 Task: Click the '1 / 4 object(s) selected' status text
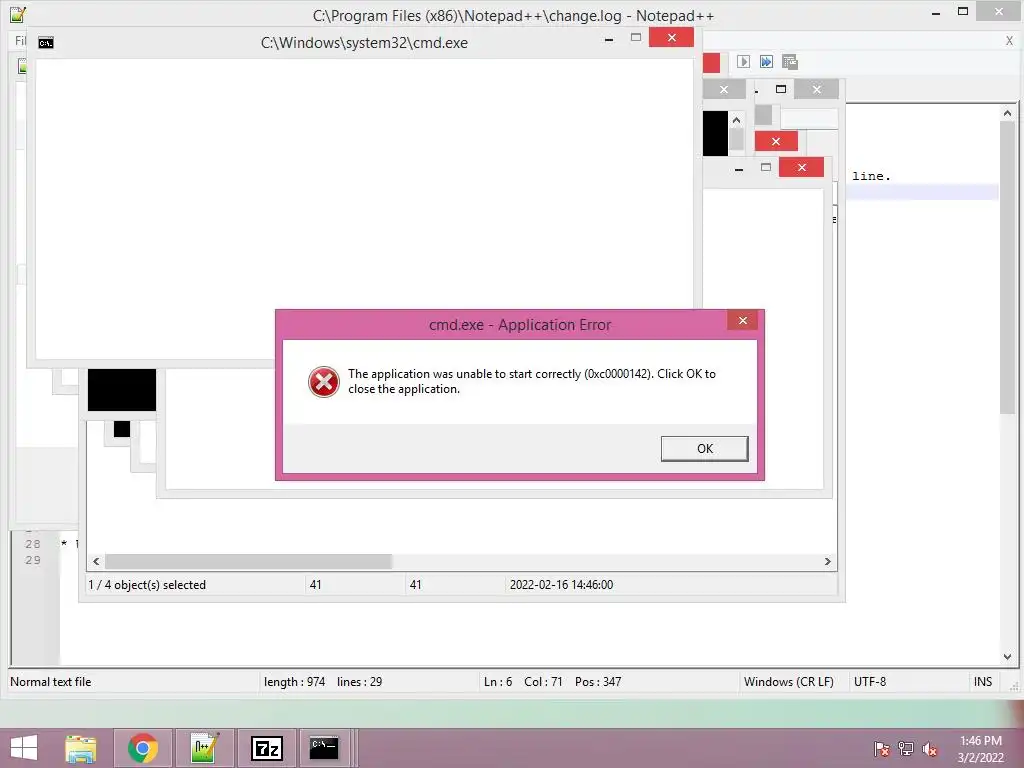coord(147,585)
